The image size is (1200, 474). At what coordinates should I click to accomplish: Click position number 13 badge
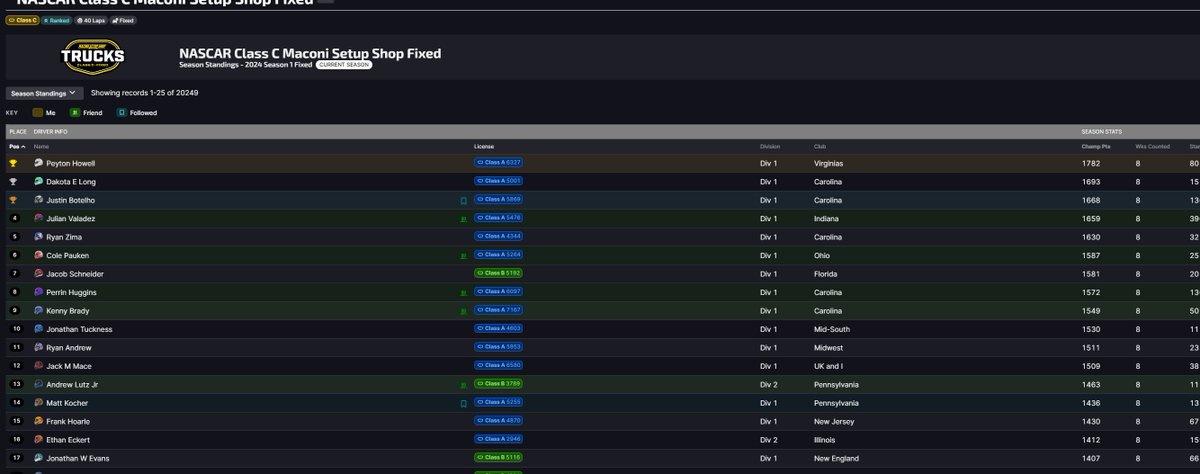pos(15,384)
